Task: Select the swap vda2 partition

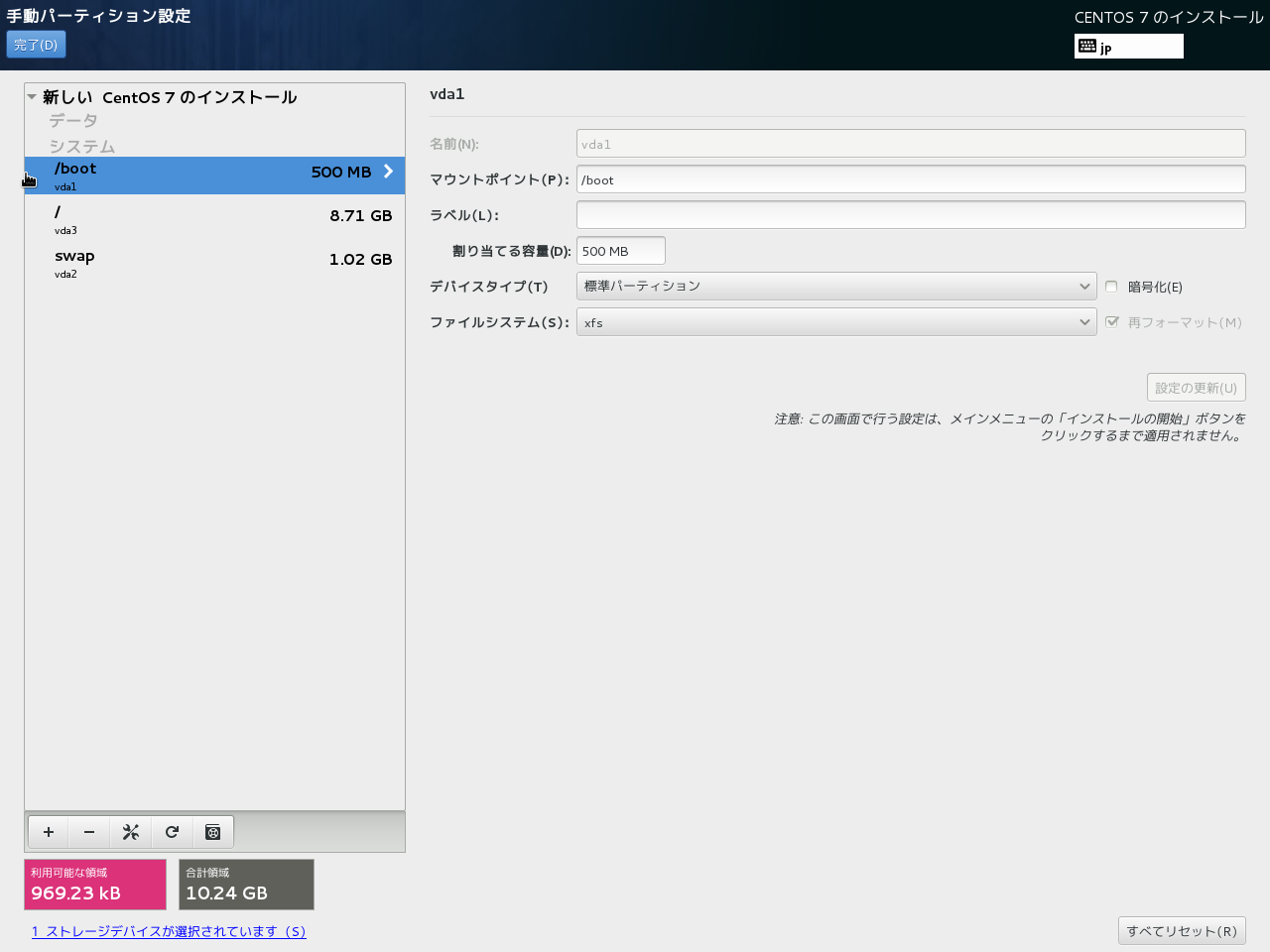Action: [x=214, y=263]
